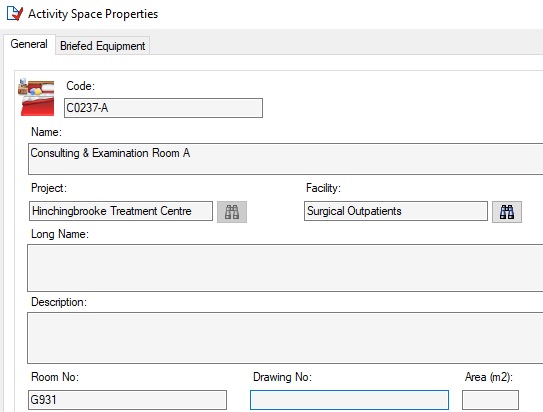Click the Area (m2) input box

490,400
